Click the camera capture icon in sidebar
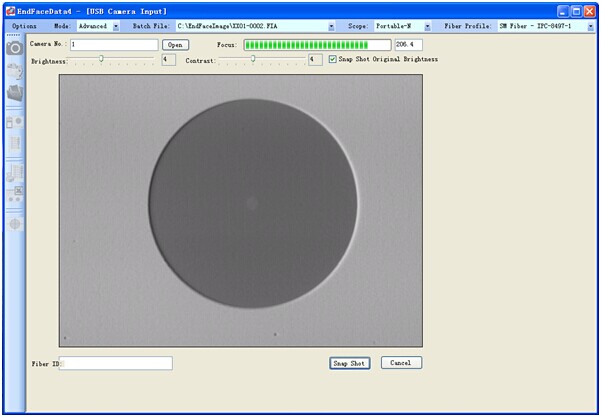601x417 pixels. pyautogui.click(x=15, y=48)
